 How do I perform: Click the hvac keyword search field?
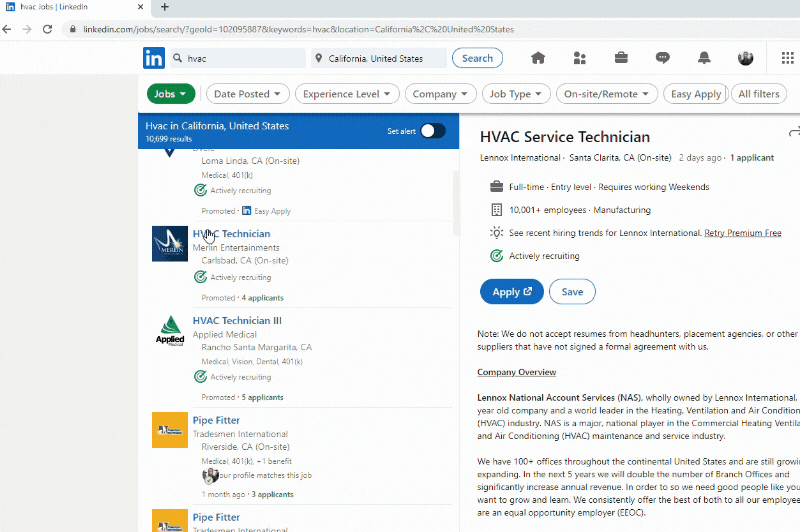237,58
